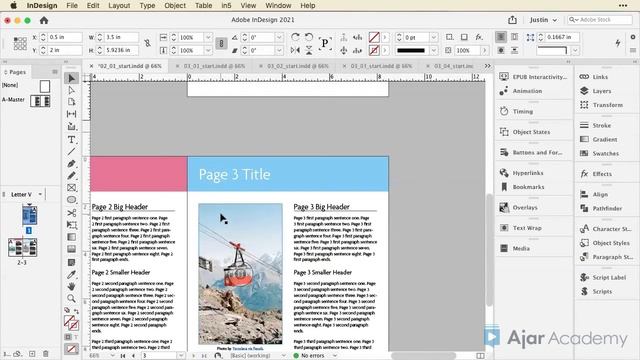The image size is (640, 360).
Task: Select the Rectangle Frame tool
Action: [71, 188]
